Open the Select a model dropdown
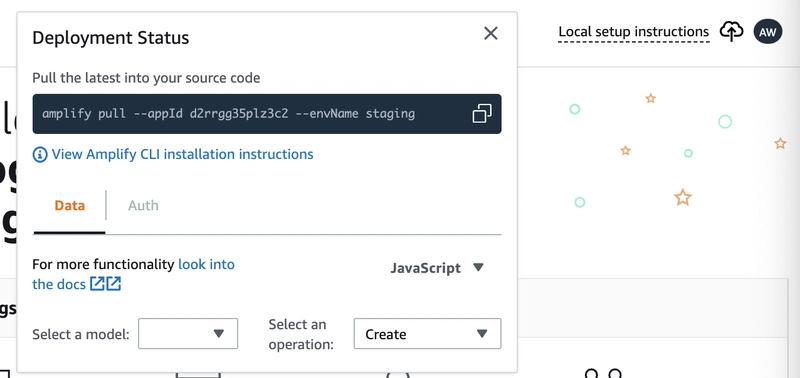This screenshot has height=378, width=800. (188, 334)
